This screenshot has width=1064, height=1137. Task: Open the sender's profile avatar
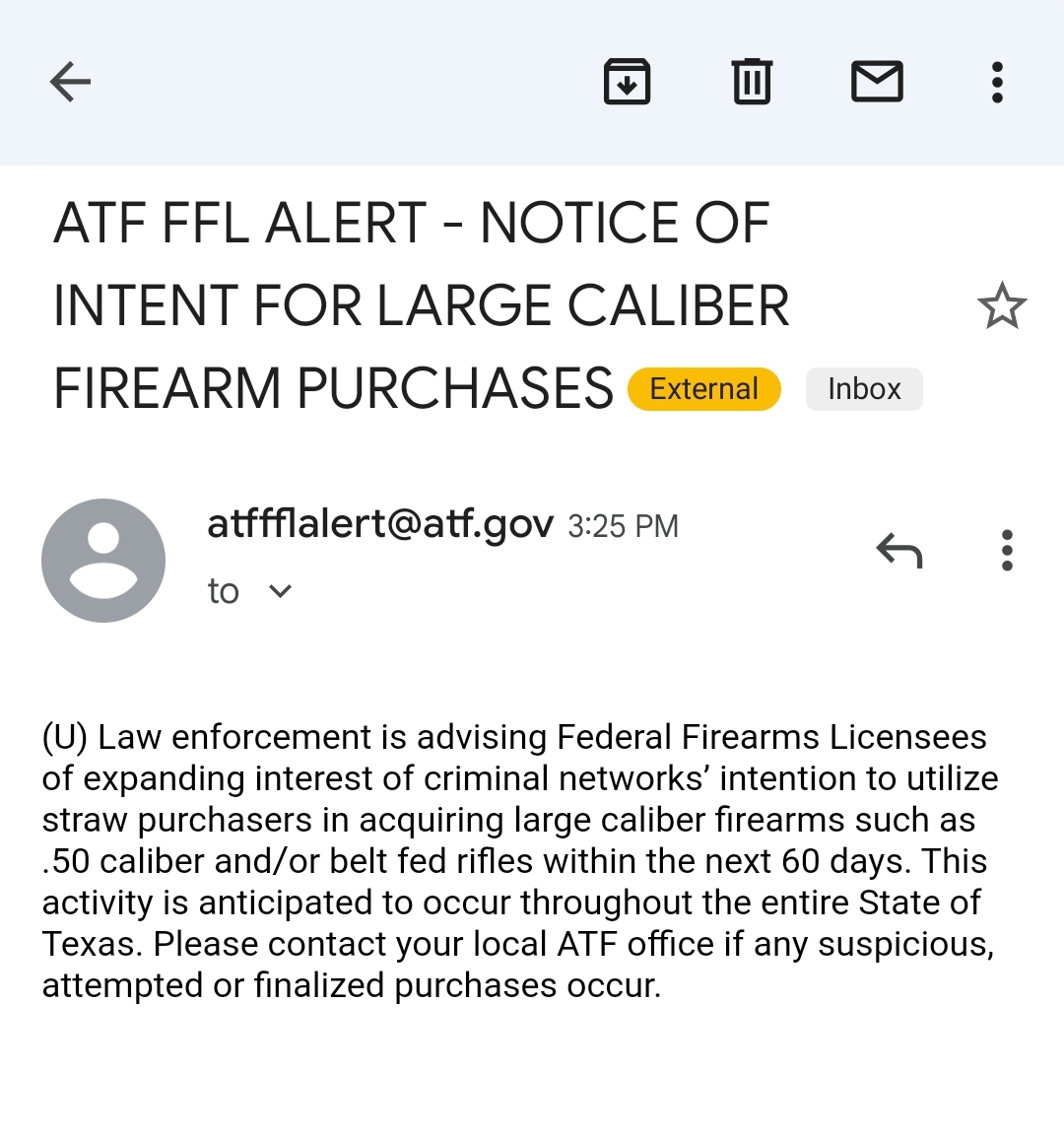(103, 560)
